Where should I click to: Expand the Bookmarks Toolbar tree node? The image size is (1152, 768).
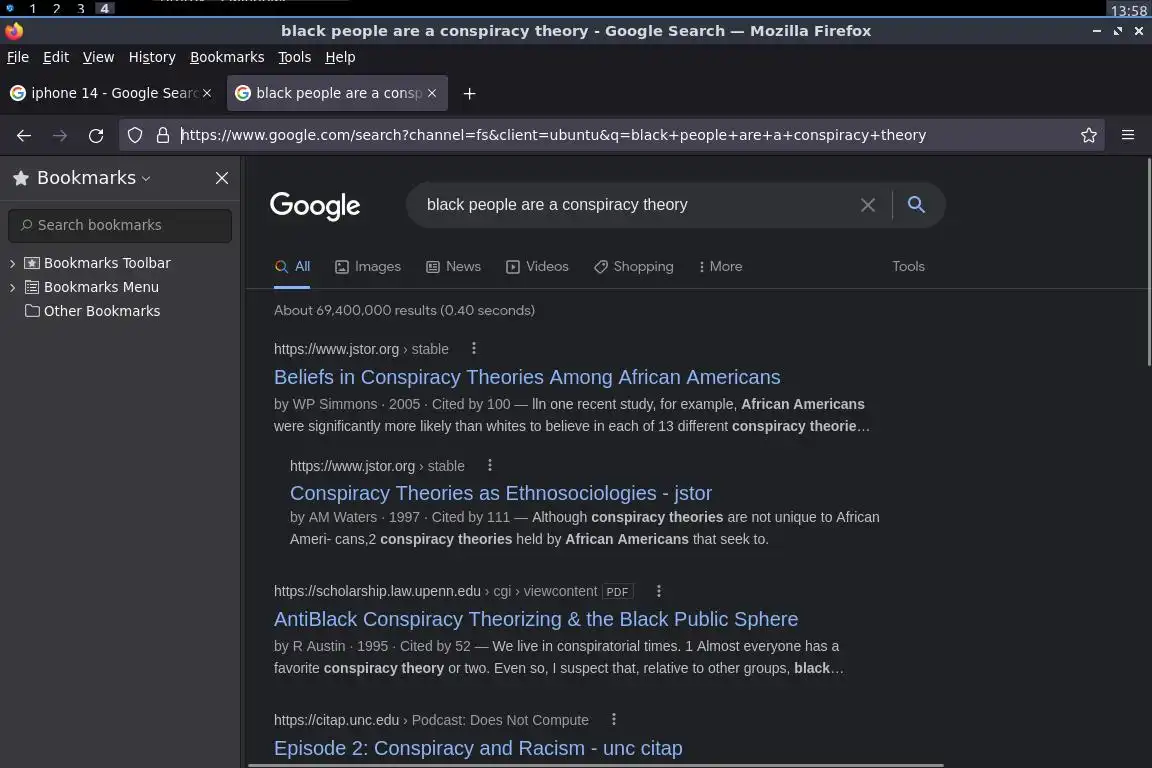12,263
